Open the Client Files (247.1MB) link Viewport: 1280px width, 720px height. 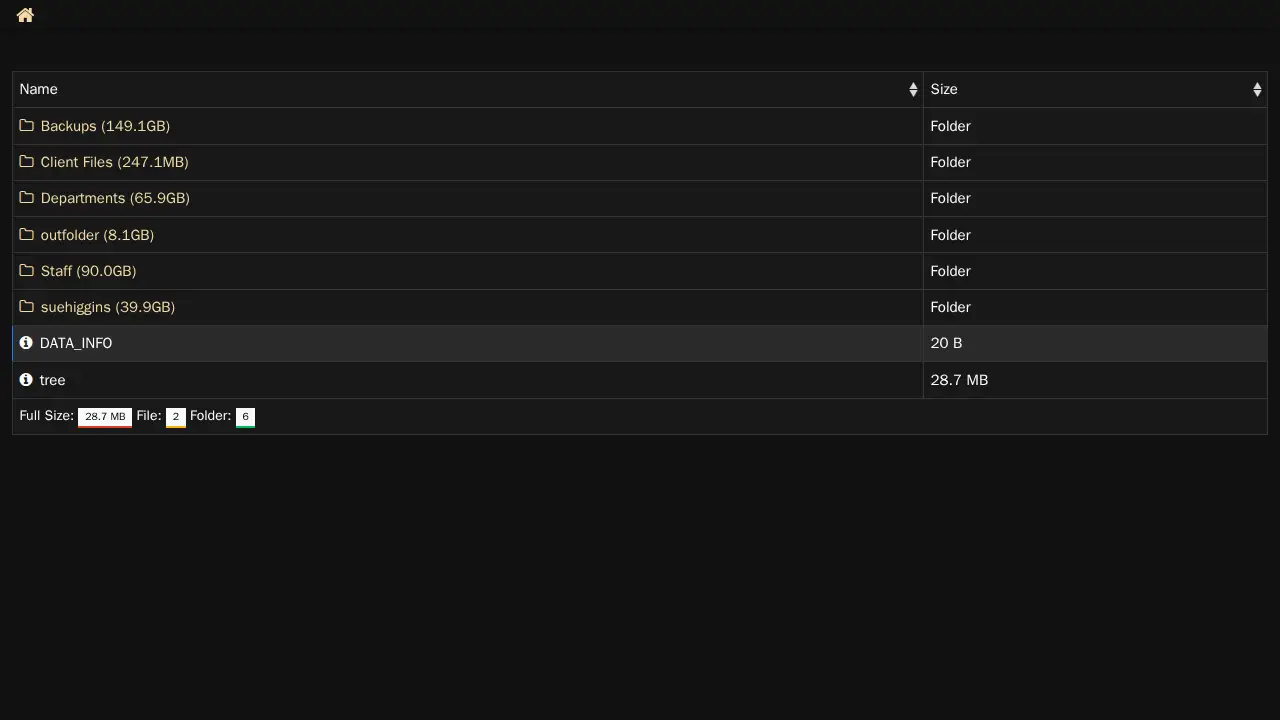tap(114, 162)
